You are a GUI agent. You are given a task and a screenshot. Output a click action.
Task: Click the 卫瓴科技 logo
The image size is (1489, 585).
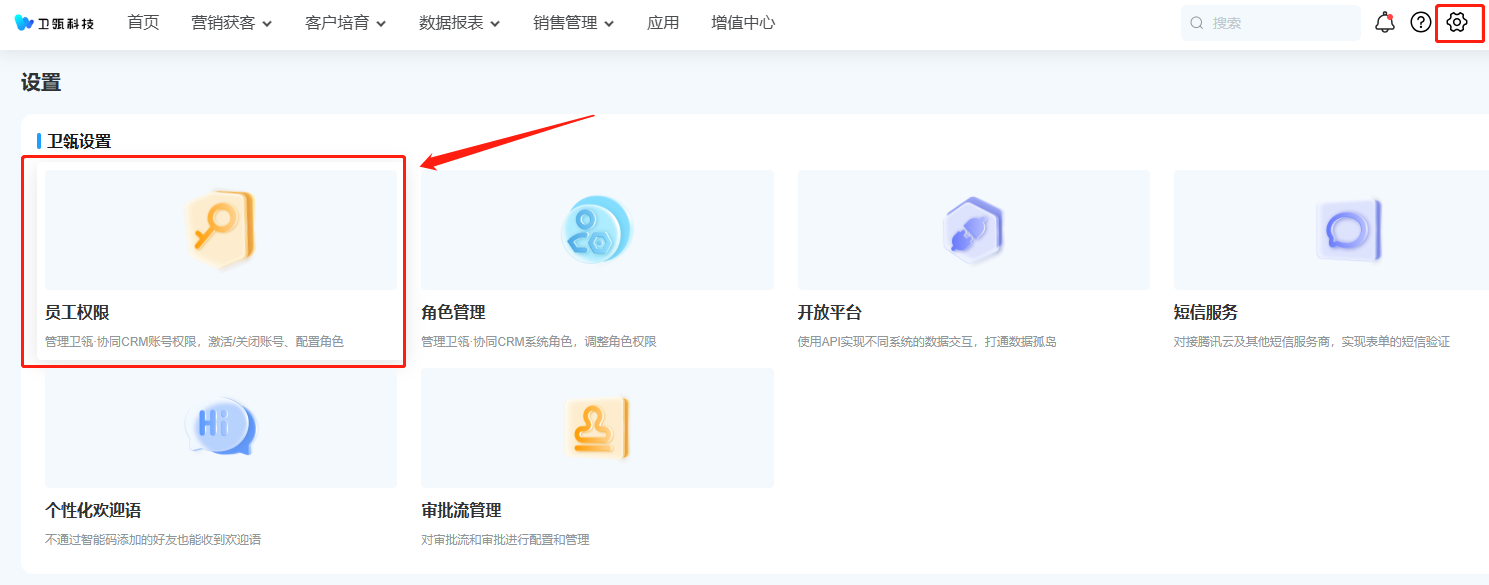pos(55,23)
